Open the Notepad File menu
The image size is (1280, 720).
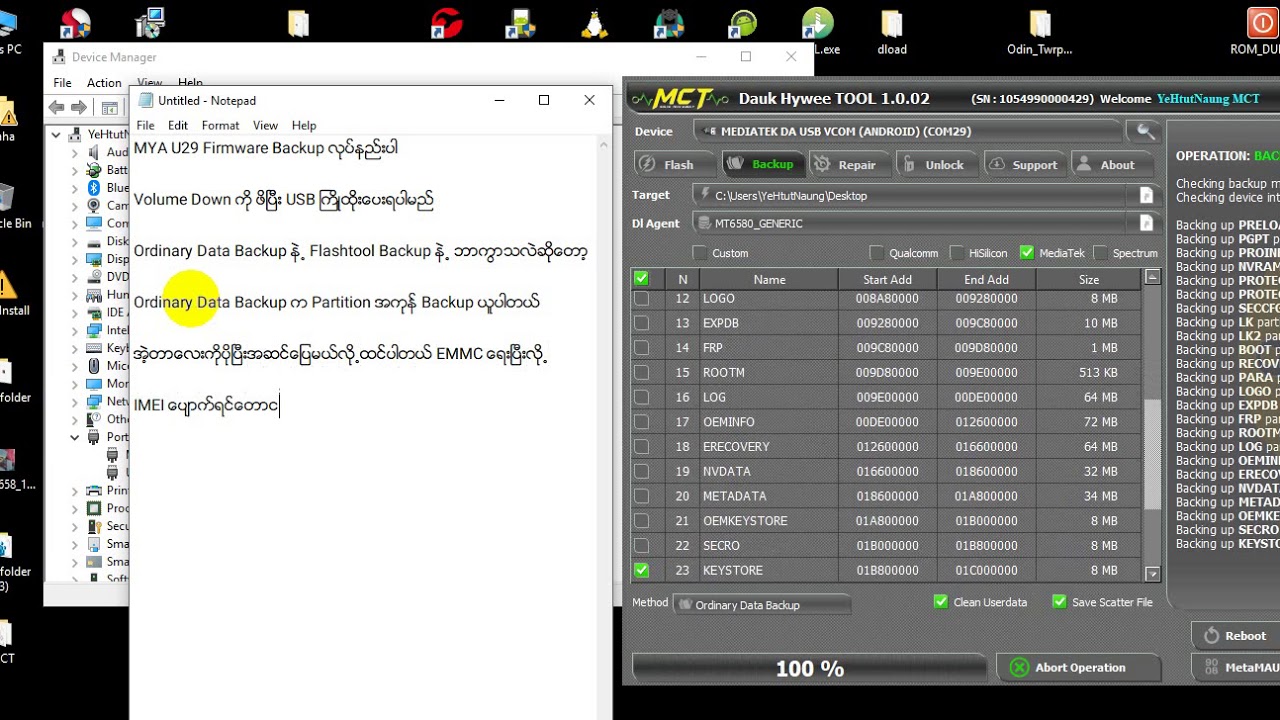[x=146, y=126]
